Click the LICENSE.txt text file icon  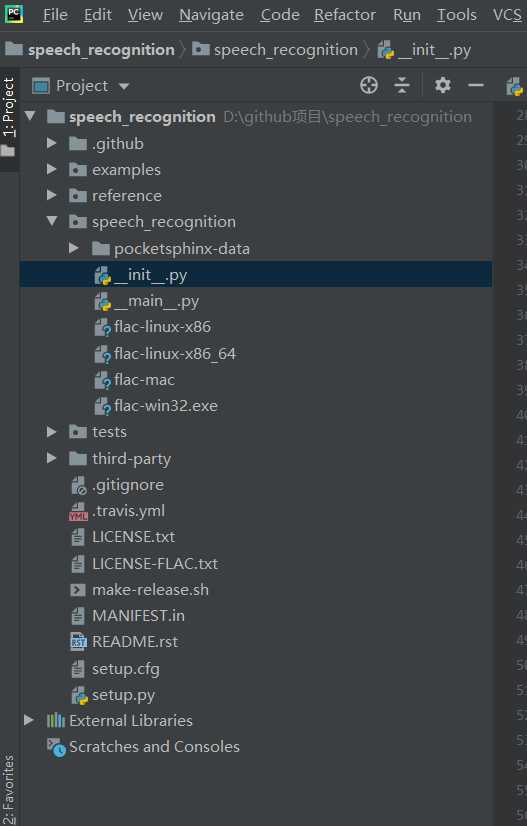[x=77, y=537]
